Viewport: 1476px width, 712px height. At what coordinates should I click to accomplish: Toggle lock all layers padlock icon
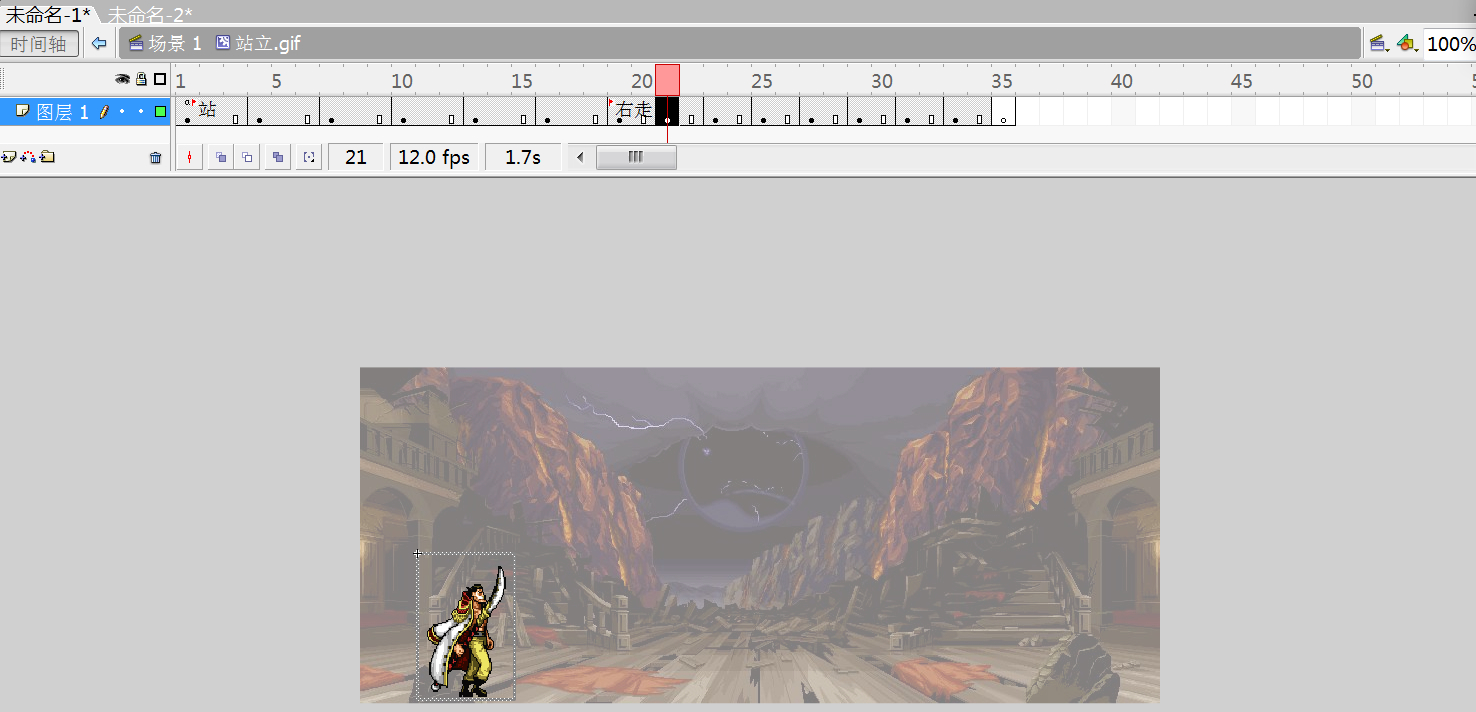click(141, 79)
